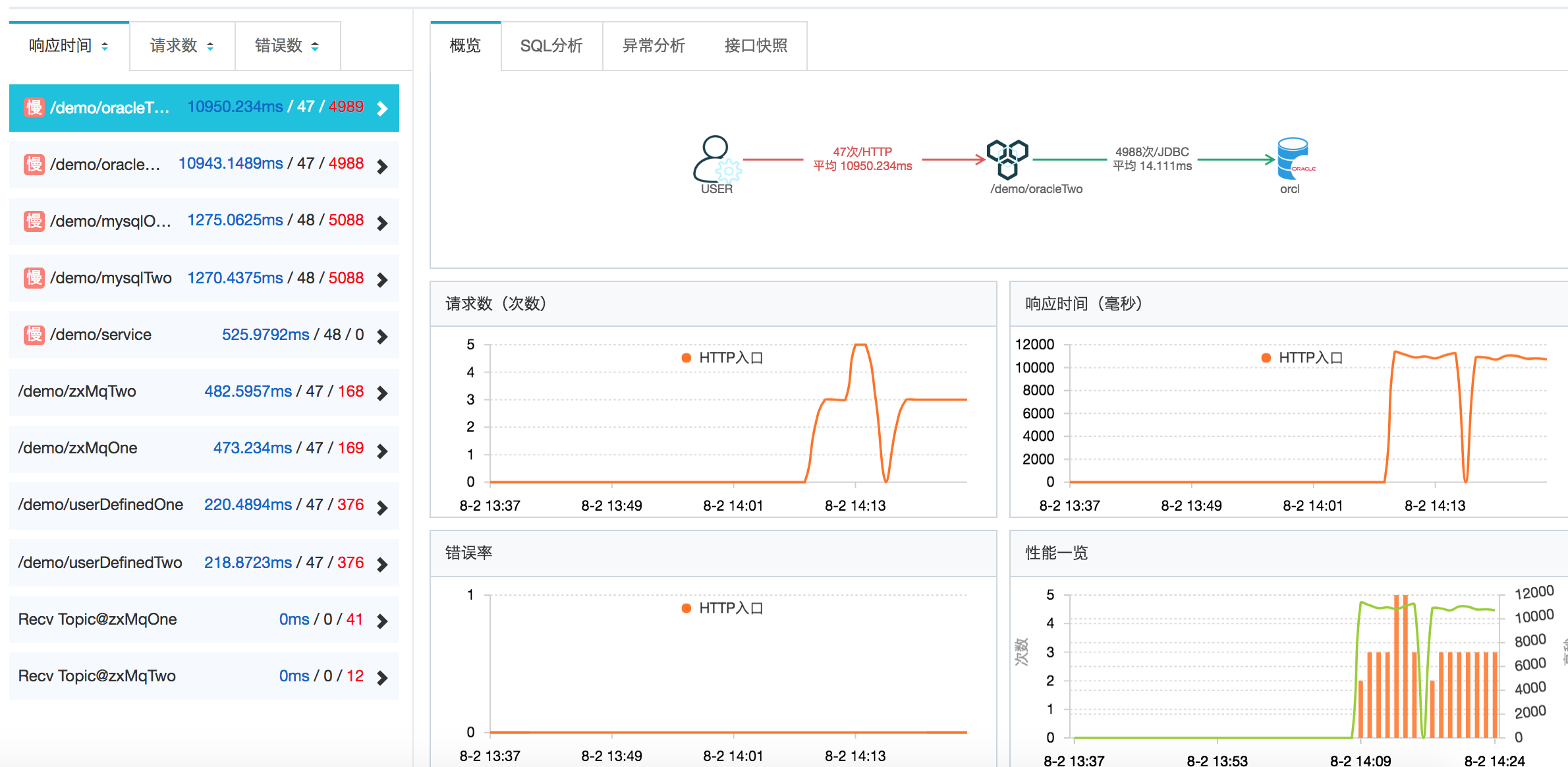This screenshot has width=1568, height=767.
Task: Click the 525.9792ms value on /demo/service
Action: click(266, 335)
